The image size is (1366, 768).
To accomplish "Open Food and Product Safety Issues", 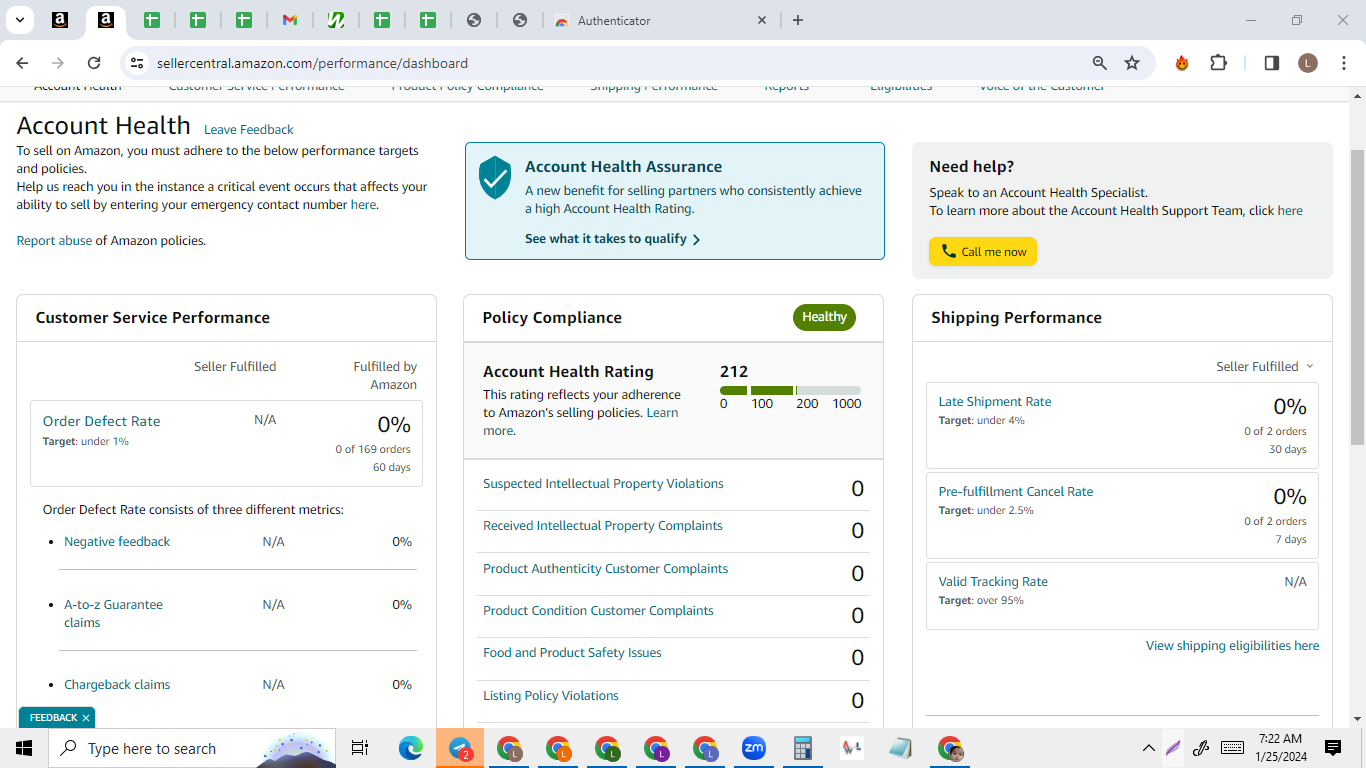I will tap(573, 653).
